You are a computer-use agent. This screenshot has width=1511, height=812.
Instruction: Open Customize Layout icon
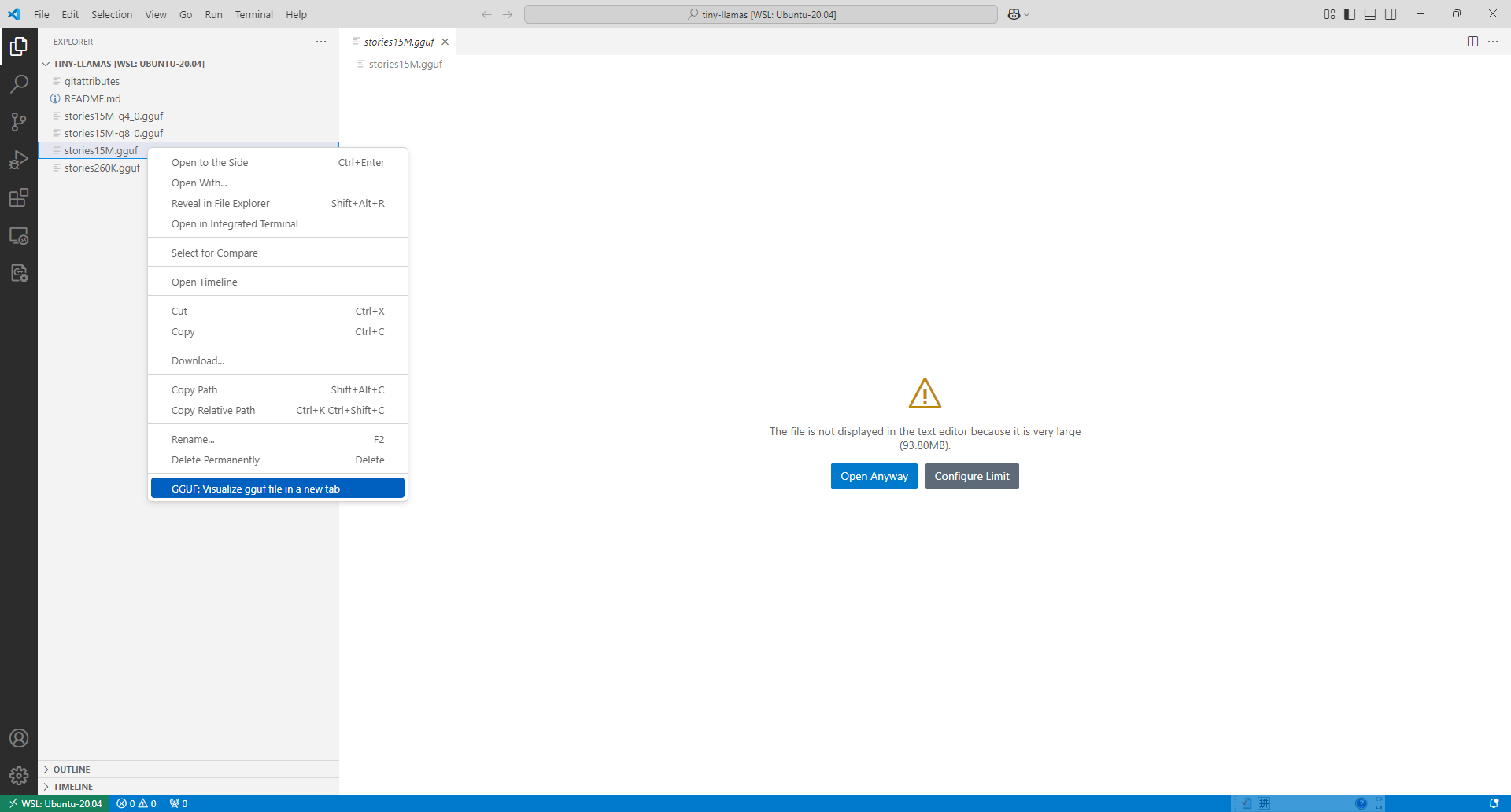pos(1329,14)
